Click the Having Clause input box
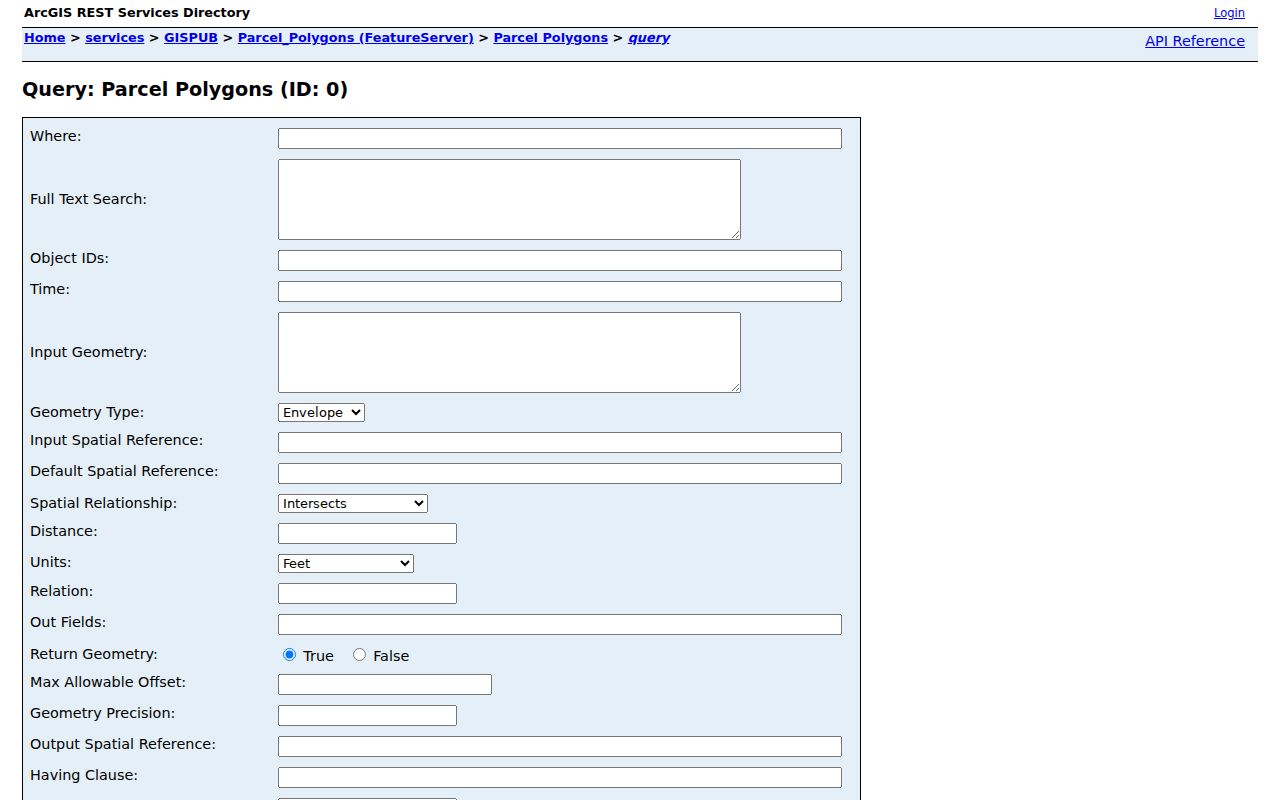Image resolution: width=1280 pixels, height=800 pixels. 560,777
